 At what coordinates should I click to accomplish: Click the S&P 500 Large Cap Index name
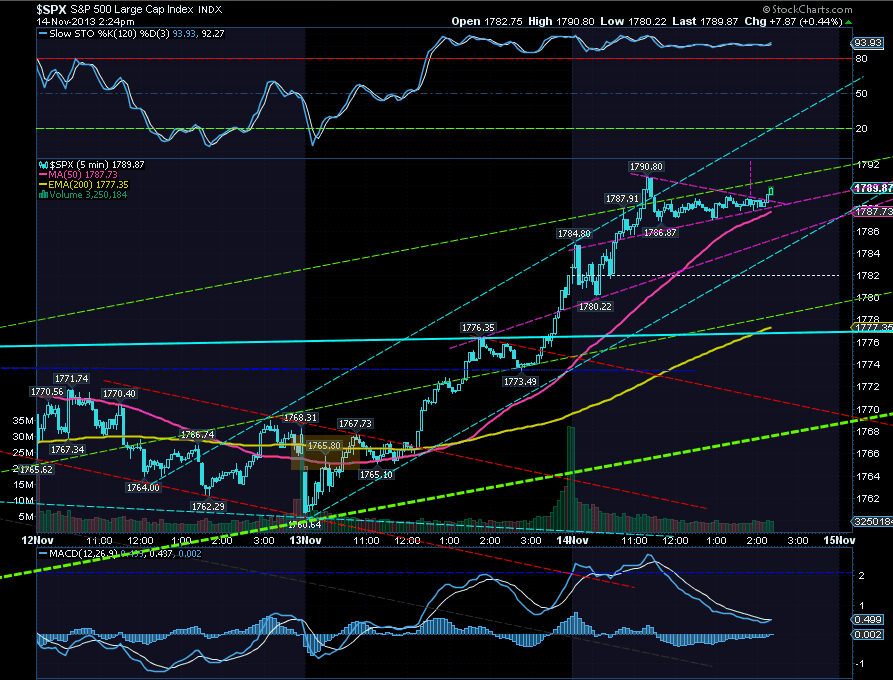click(x=130, y=9)
